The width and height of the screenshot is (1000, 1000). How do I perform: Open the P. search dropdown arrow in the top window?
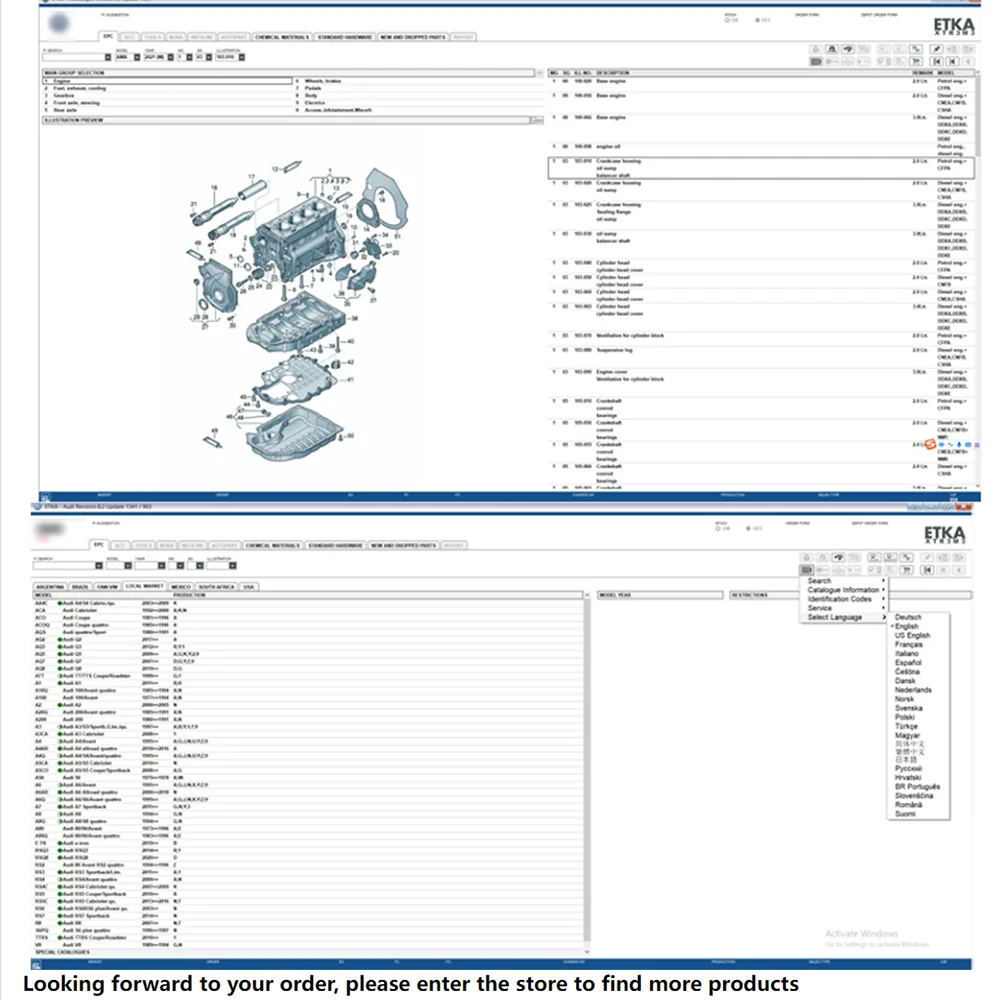[x=108, y=57]
